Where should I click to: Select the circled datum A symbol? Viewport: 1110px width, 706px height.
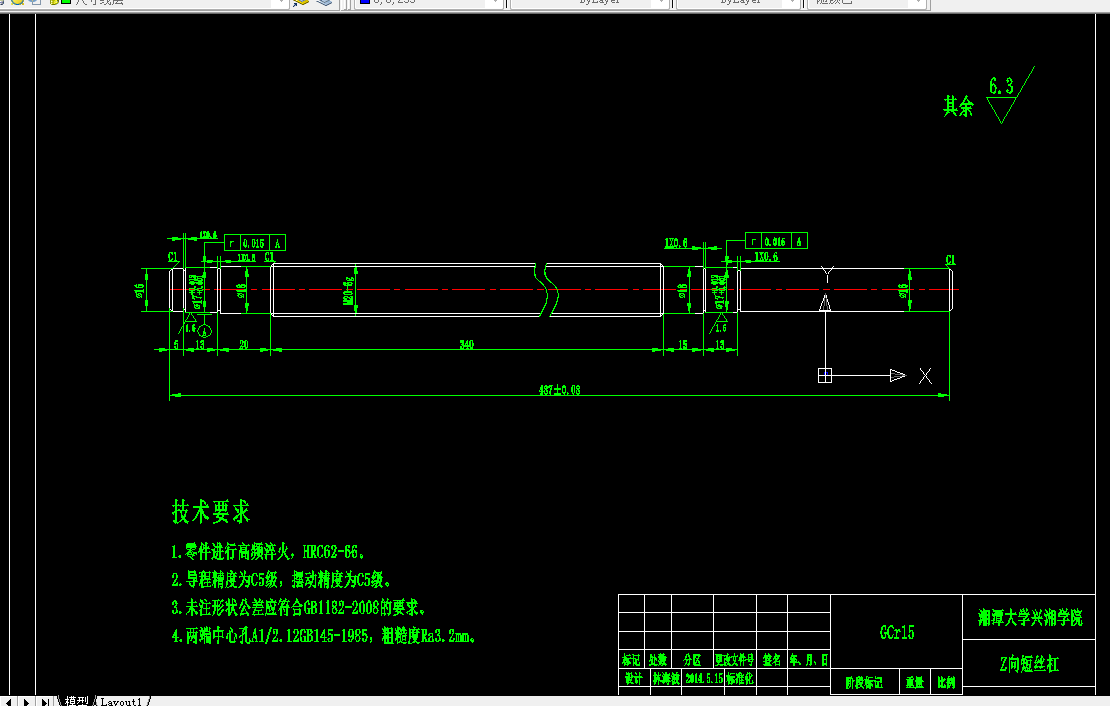point(205,331)
